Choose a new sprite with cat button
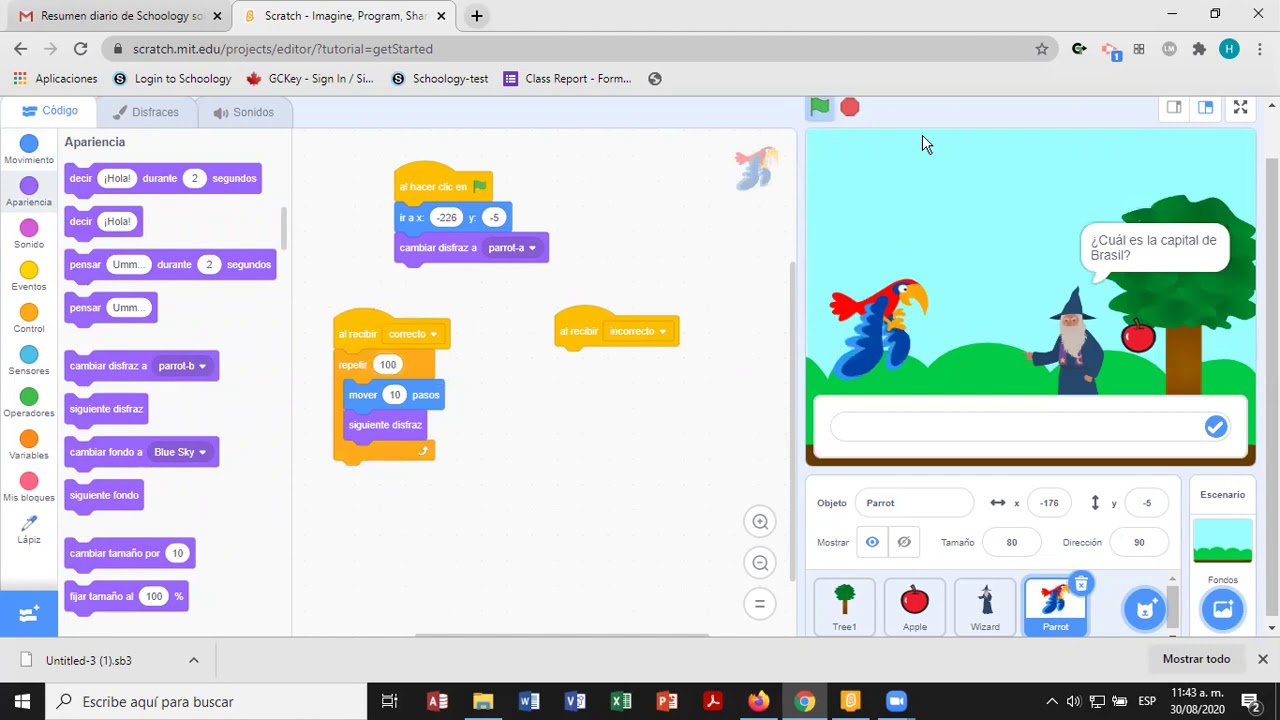Screen dimensions: 1280x720 [x=1144, y=608]
